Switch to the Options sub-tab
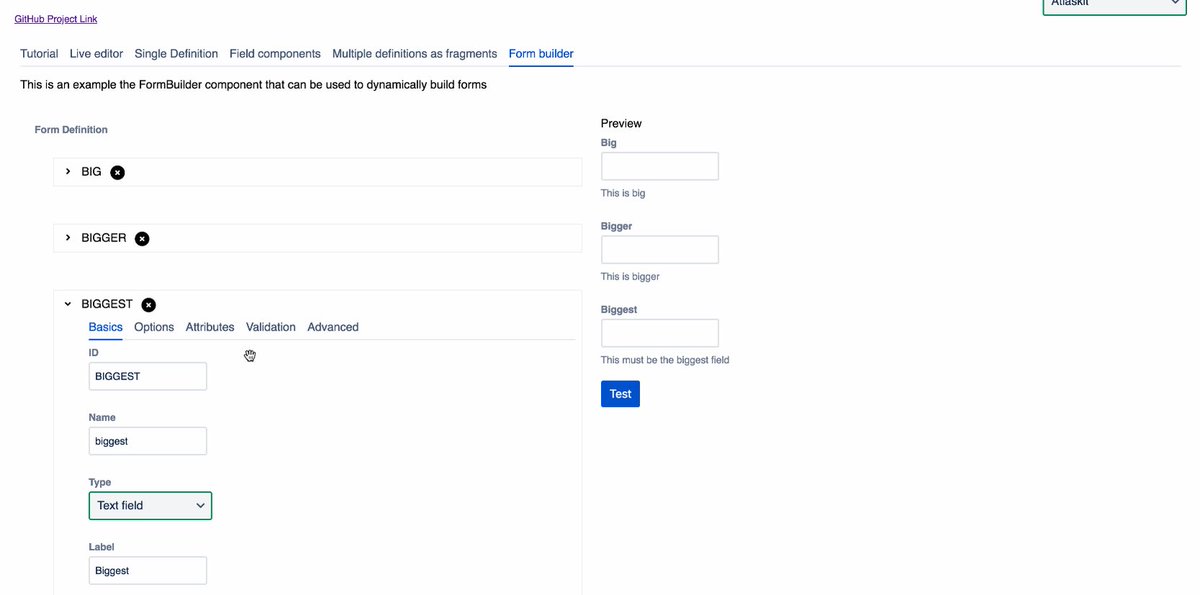1200x595 pixels. 154,327
